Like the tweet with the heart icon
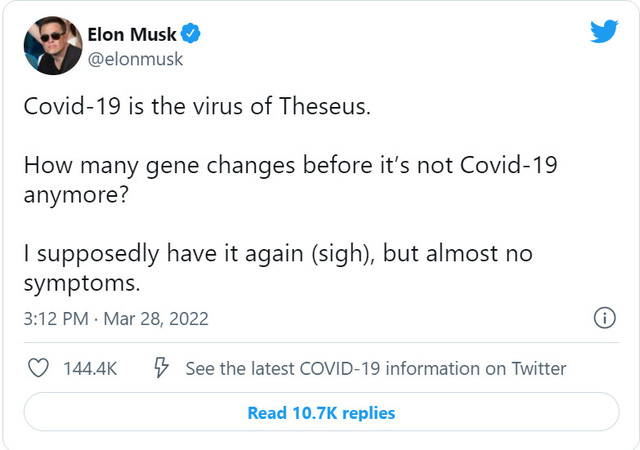The width and height of the screenshot is (640, 450). click(38, 368)
